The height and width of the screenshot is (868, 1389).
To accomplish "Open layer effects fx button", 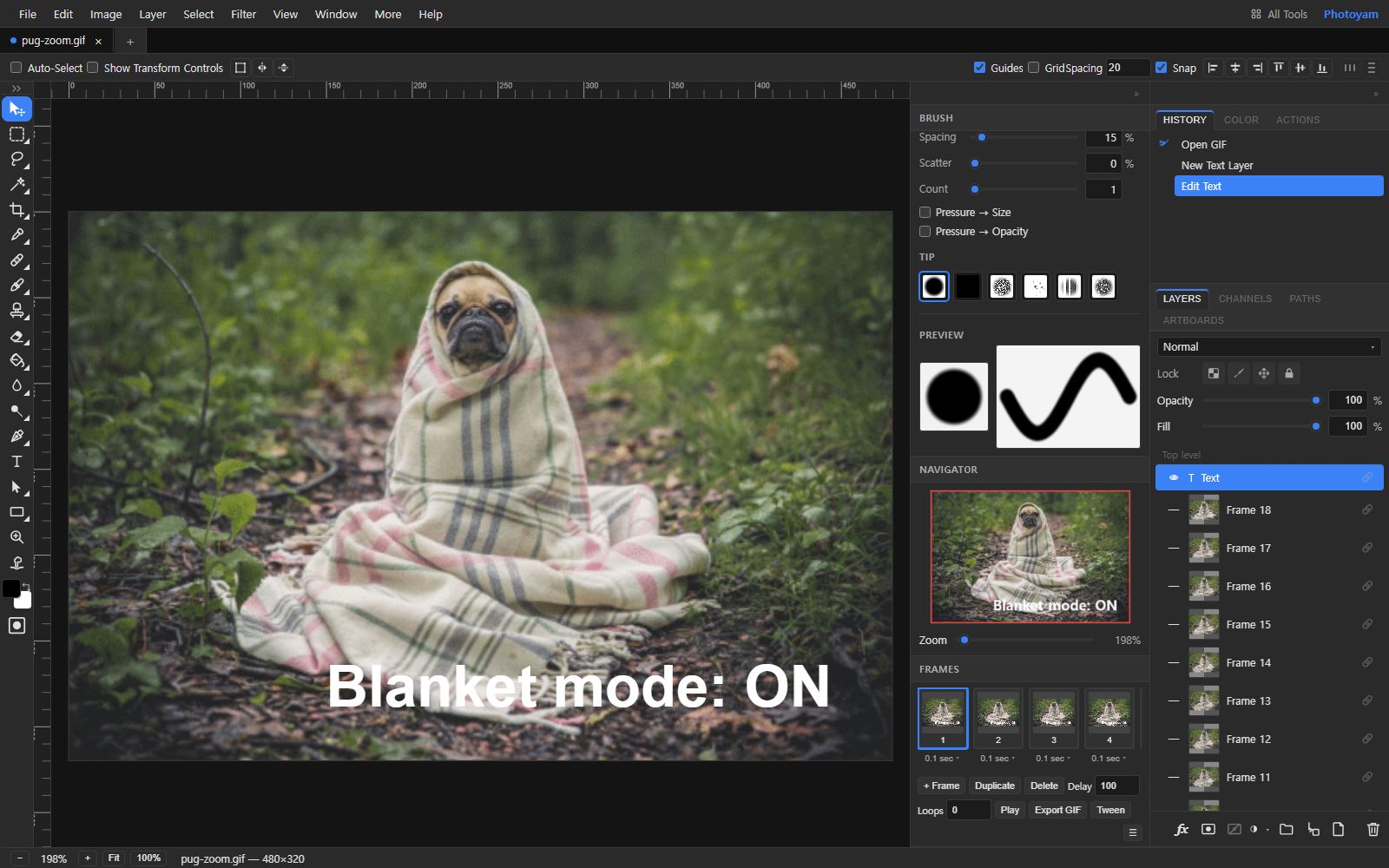I will click(1182, 829).
